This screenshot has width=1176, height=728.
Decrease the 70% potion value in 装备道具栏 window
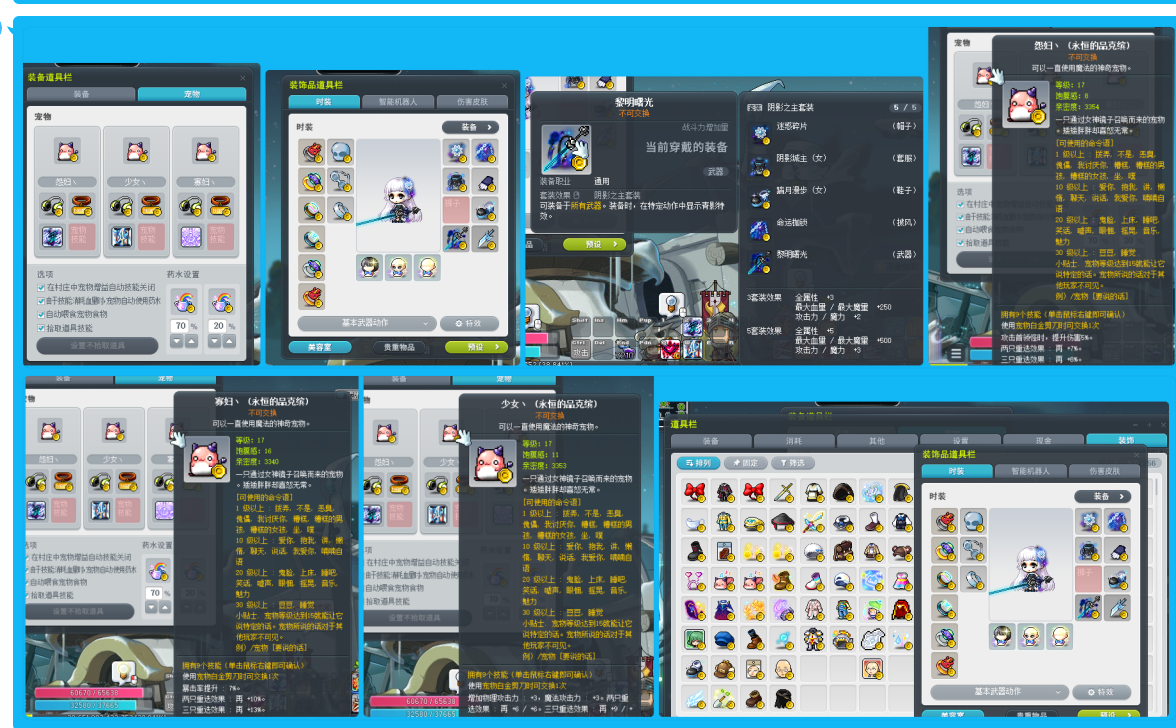(177, 341)
